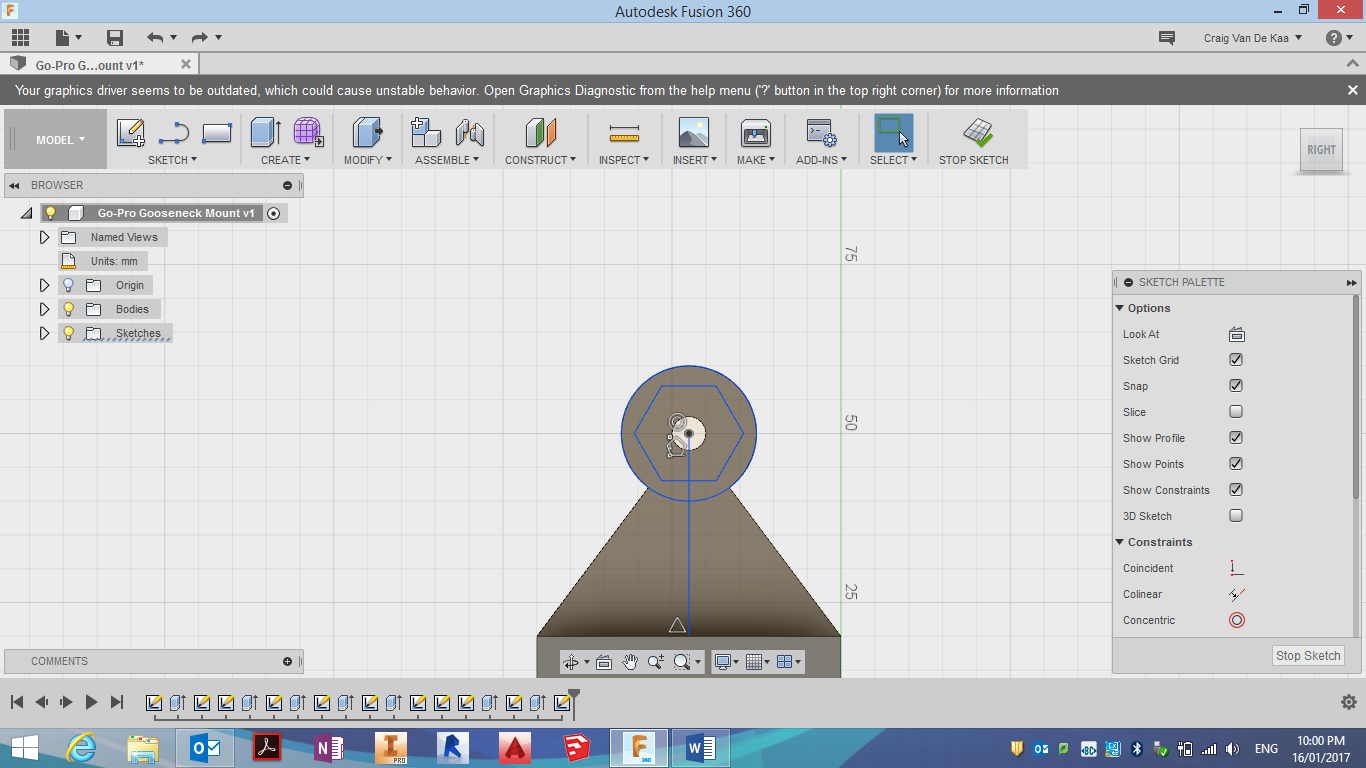Open the Display Settings dropdown
Image resolution: width=1366 pixels, height=768 pixels.
[x=726, y=662]
